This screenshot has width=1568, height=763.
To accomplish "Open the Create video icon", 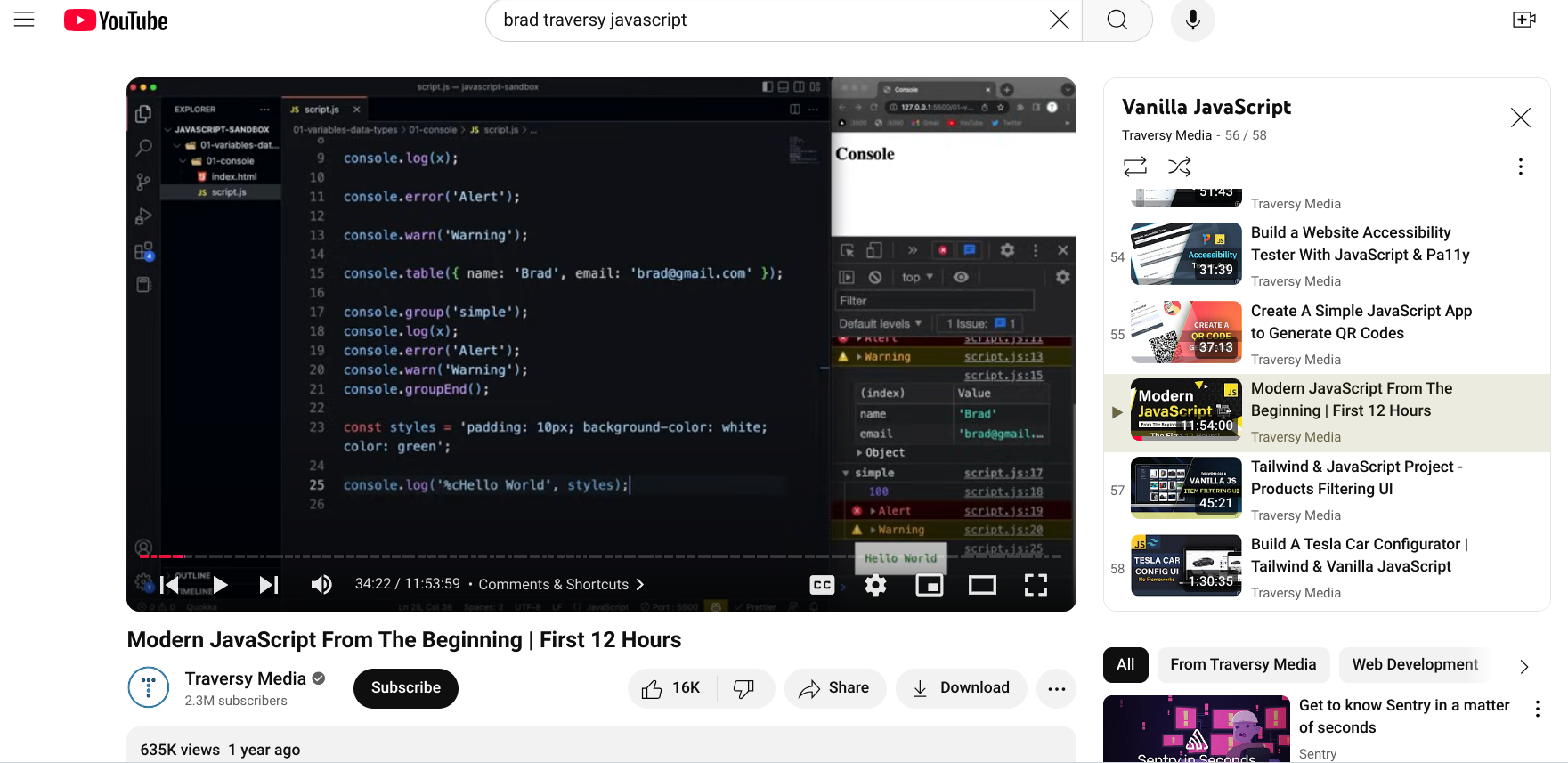I will tap(1524, 20).
